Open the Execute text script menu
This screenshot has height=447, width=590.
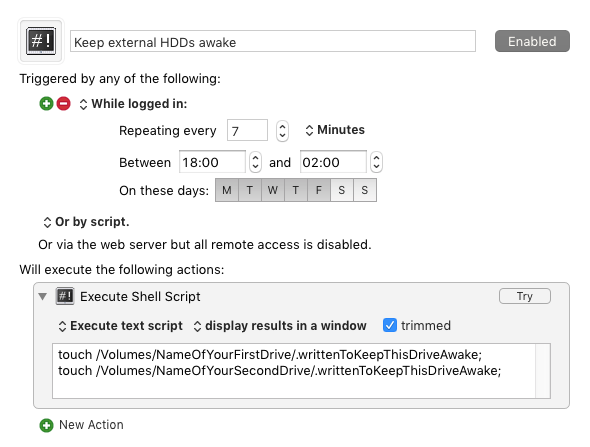pyautogui.click(x=120, y=326)
